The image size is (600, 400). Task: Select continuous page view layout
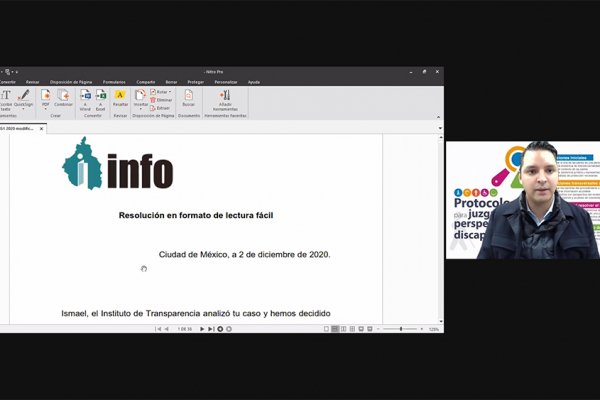pyautogui.click(x=335, y=329)
